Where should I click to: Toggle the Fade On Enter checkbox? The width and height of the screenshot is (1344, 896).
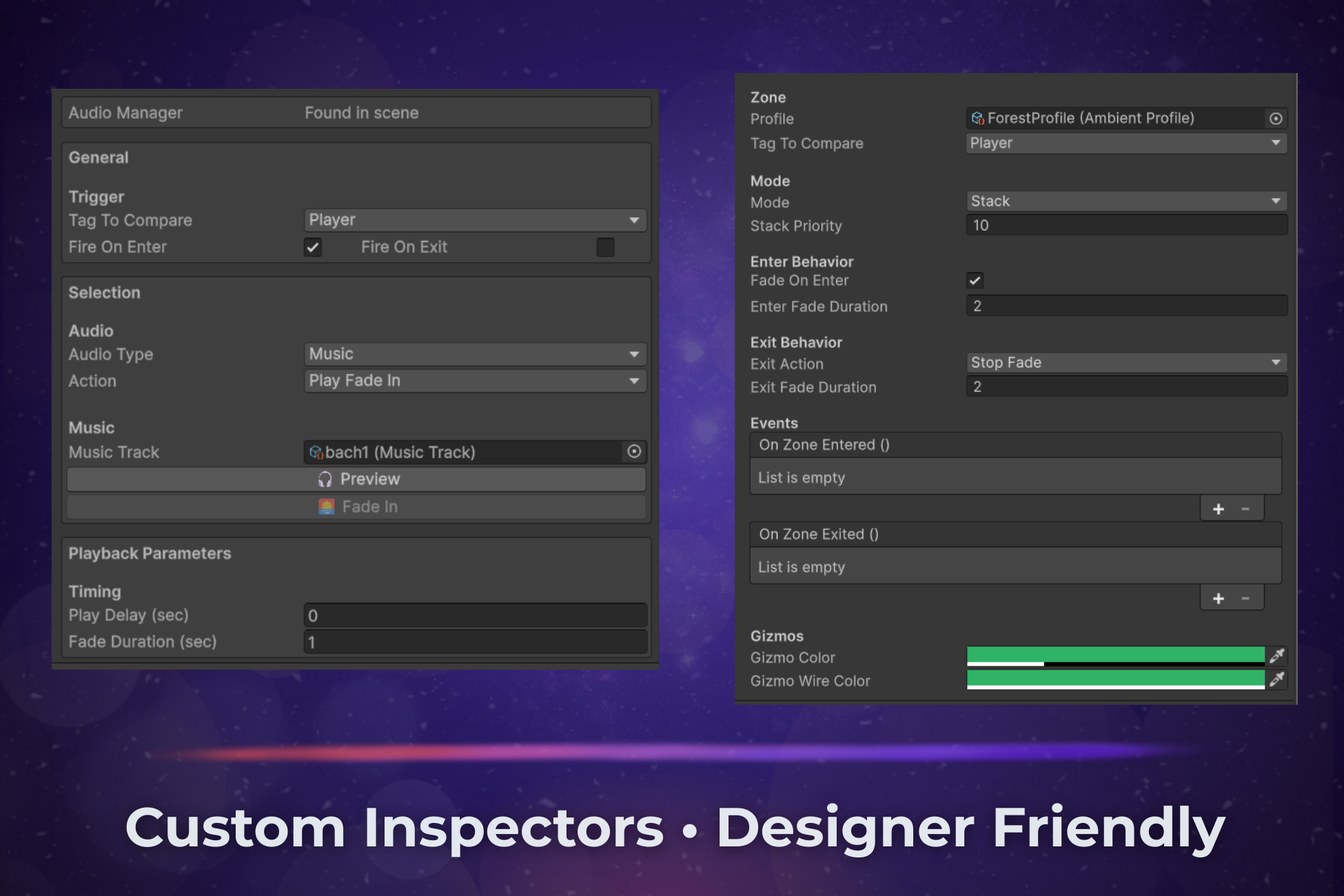(x=975, y=281)
